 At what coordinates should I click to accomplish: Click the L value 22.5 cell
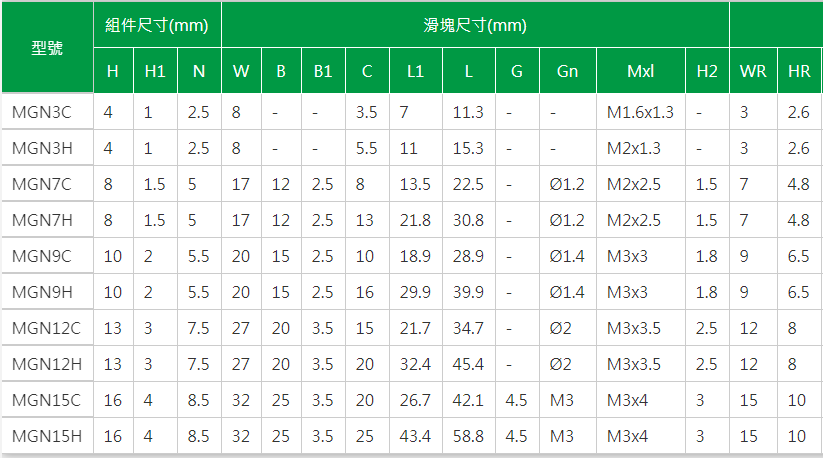click(469, 184)
